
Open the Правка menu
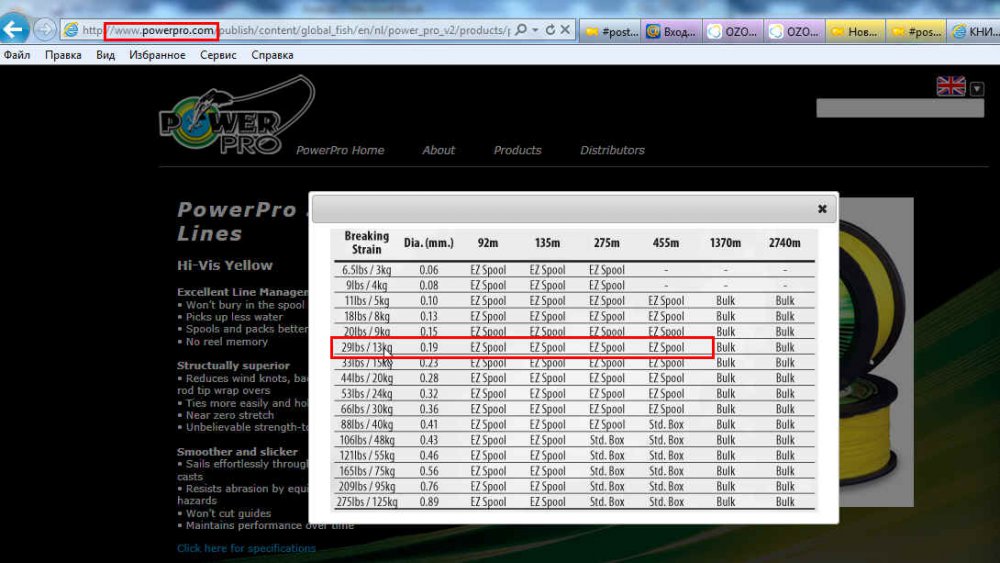[63, 55]
